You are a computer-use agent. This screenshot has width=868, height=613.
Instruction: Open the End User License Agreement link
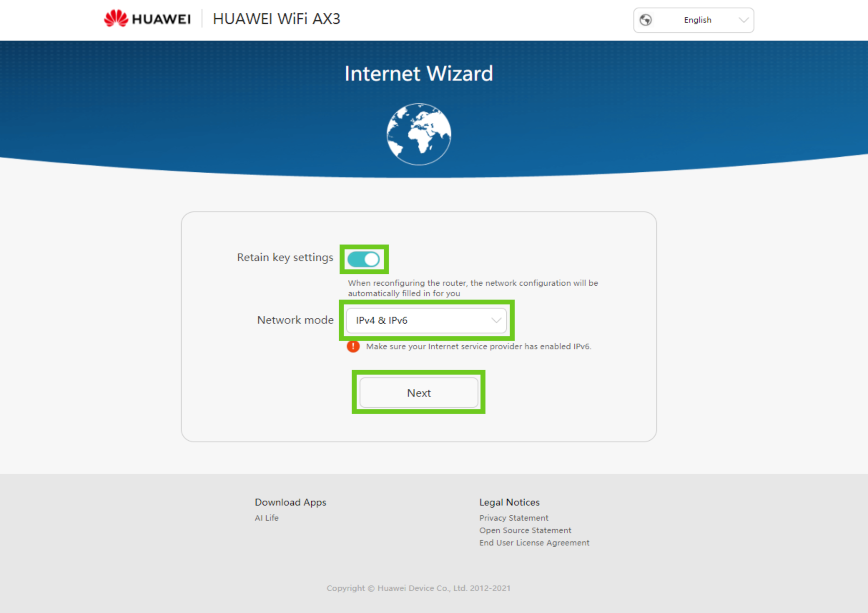tap(534, 543)
